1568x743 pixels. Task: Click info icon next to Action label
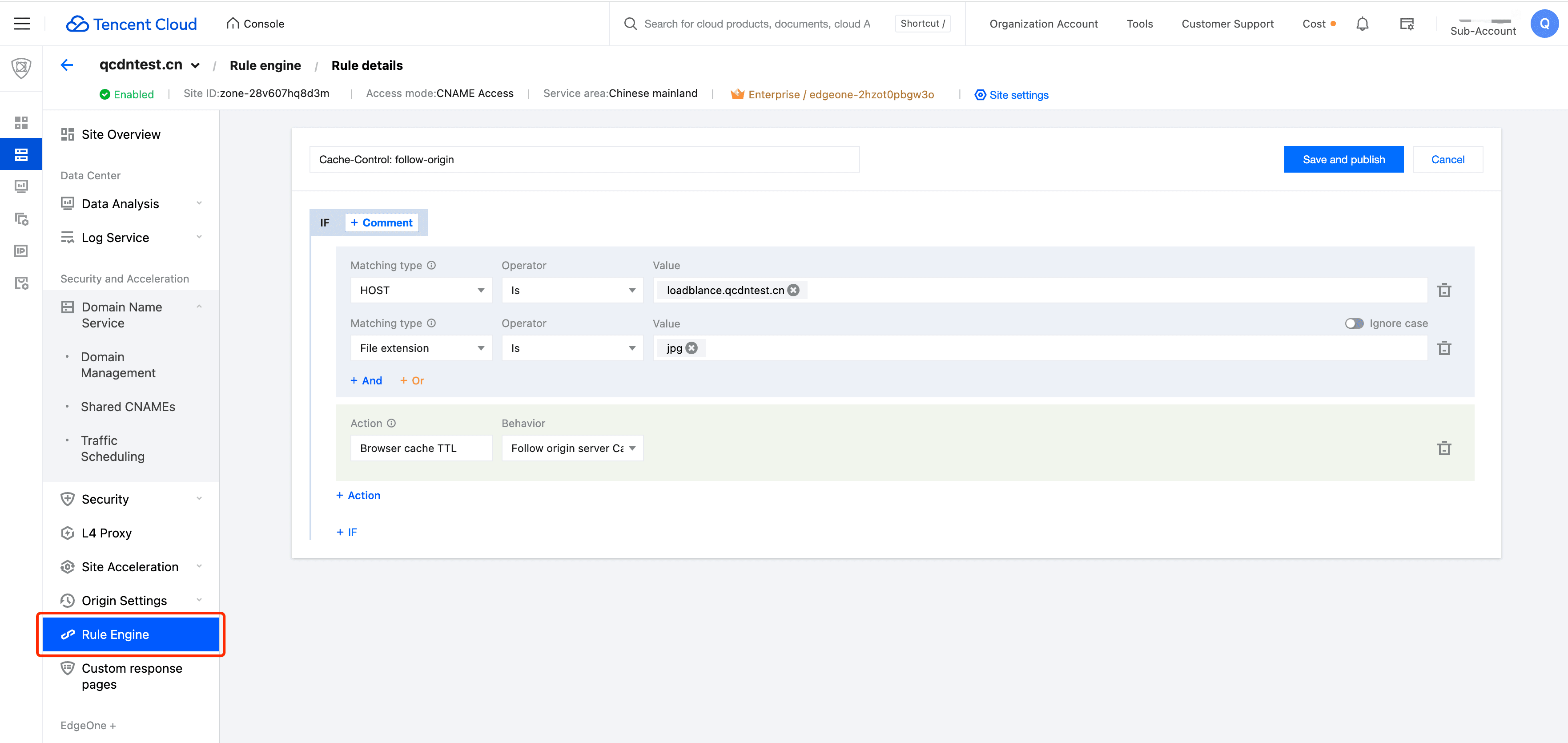[391, 423]
